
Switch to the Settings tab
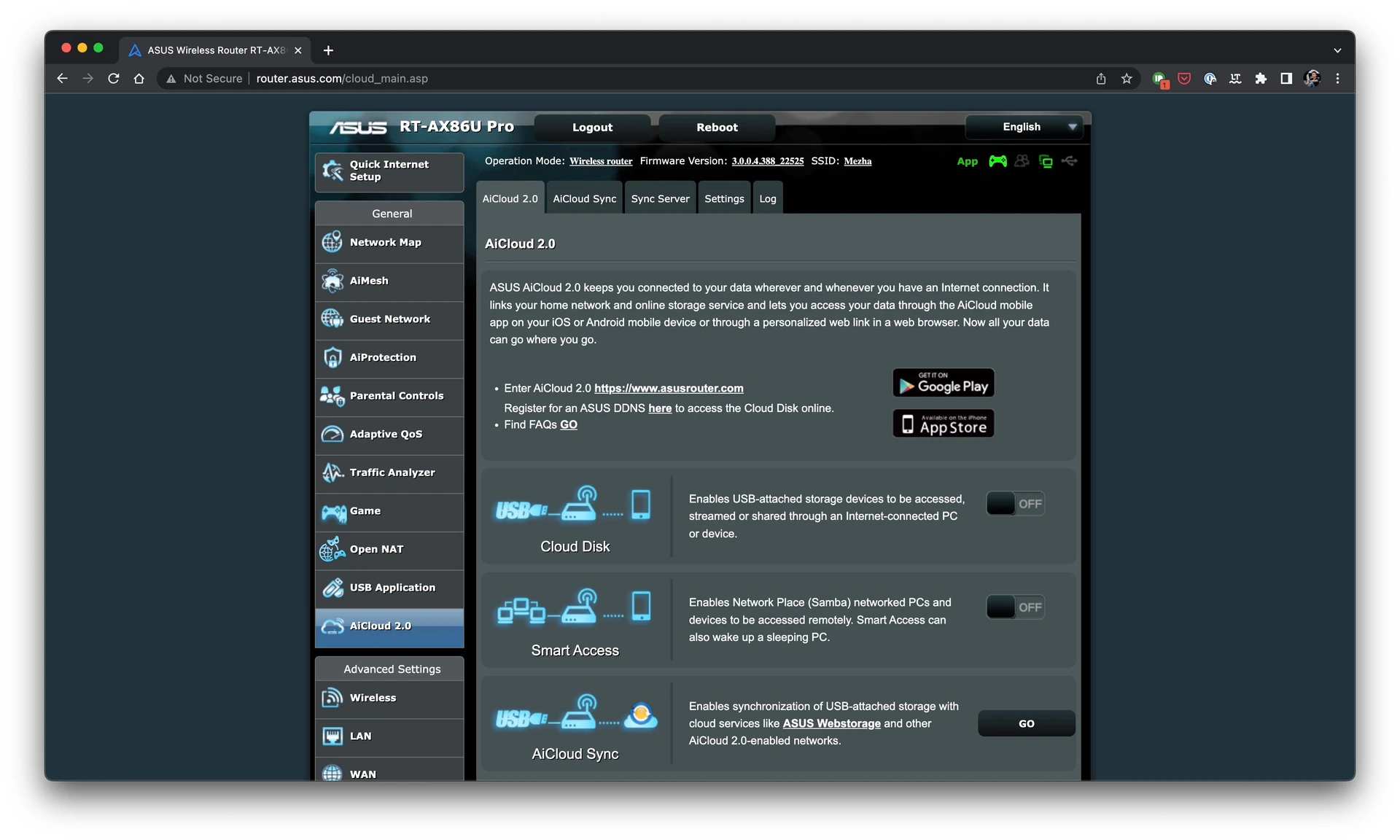click(724, 198)
